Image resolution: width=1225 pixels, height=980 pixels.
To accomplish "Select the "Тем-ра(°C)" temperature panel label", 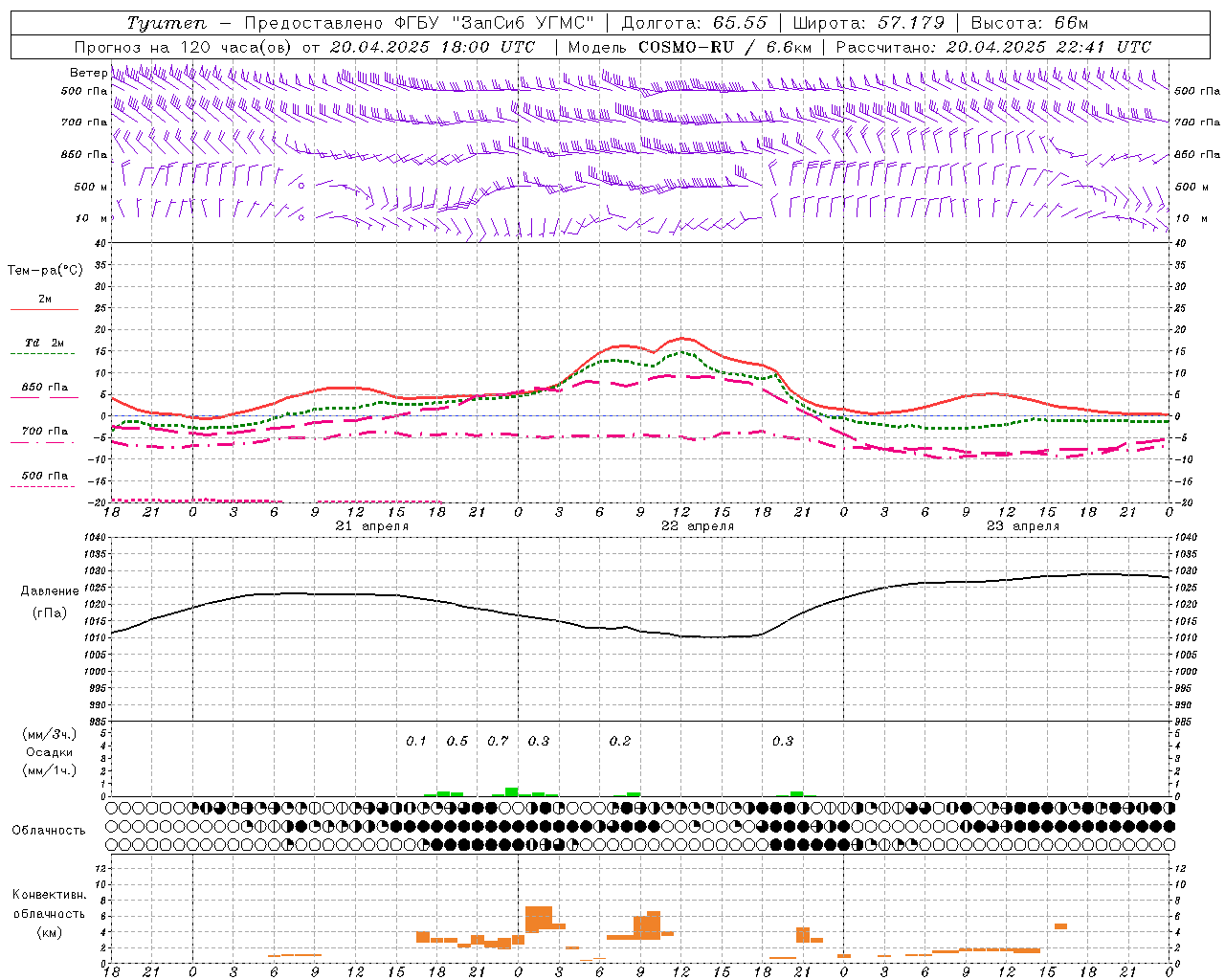I will coord(45,270).
